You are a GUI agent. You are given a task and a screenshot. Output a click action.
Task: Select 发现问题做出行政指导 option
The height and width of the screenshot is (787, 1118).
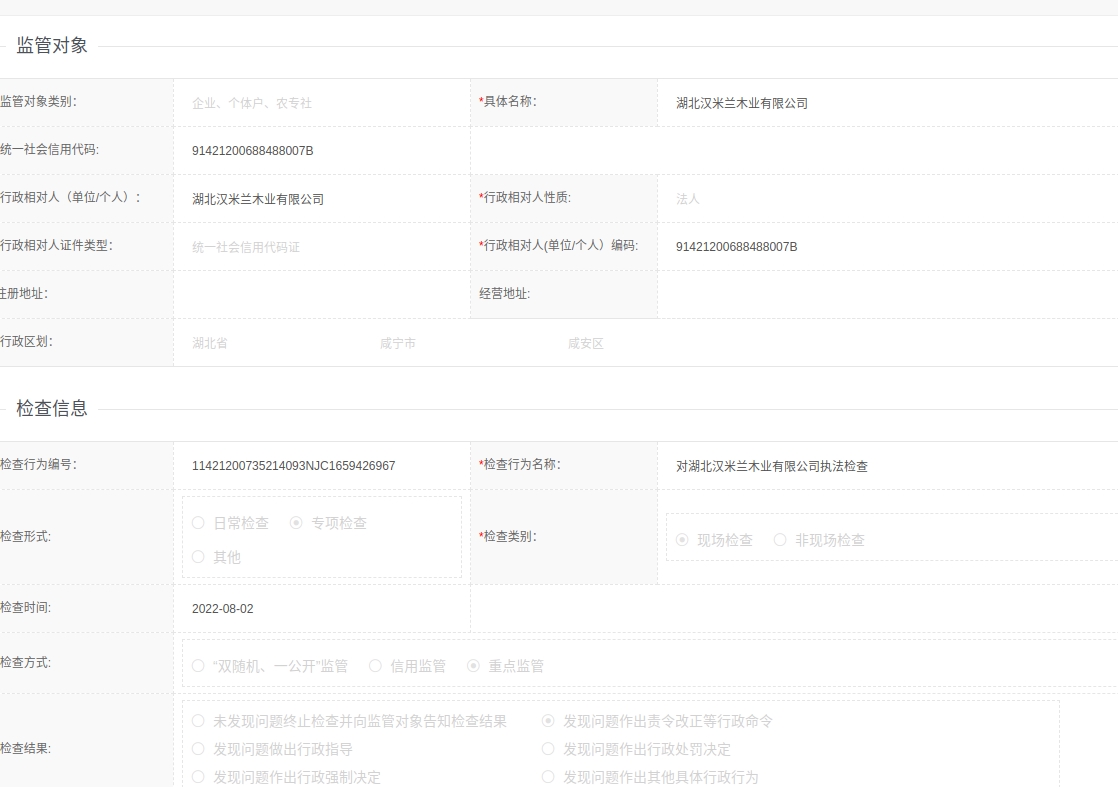pos(198,749)
